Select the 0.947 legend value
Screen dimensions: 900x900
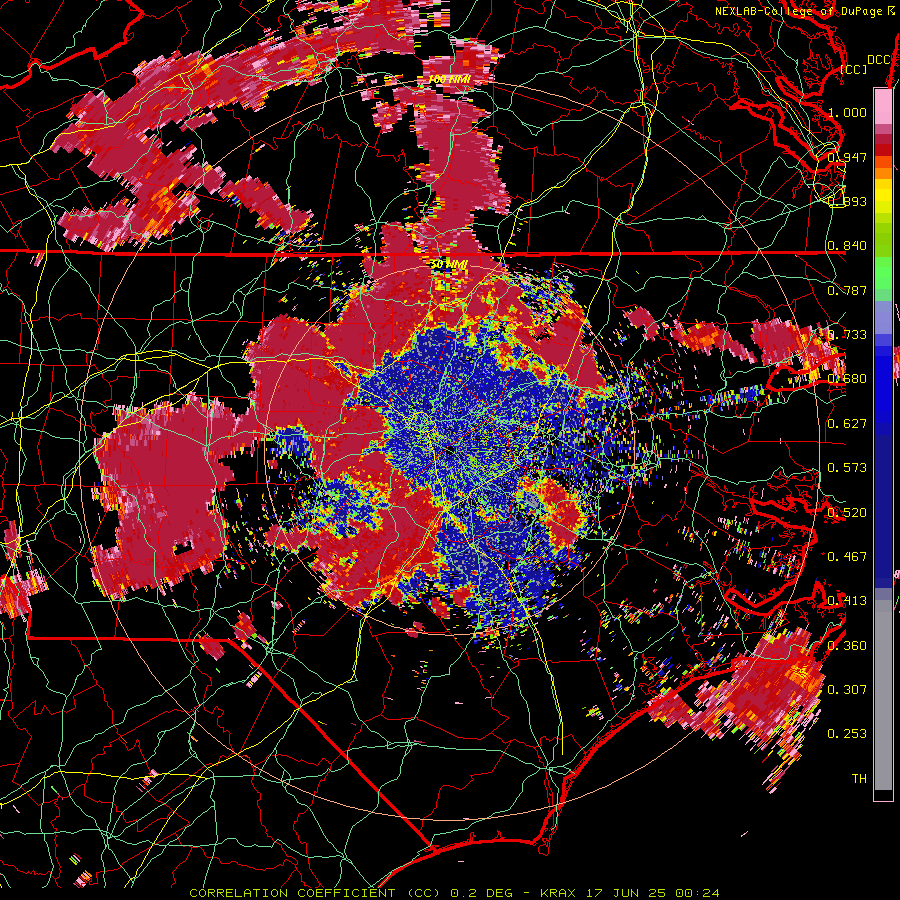coord(847,157)
